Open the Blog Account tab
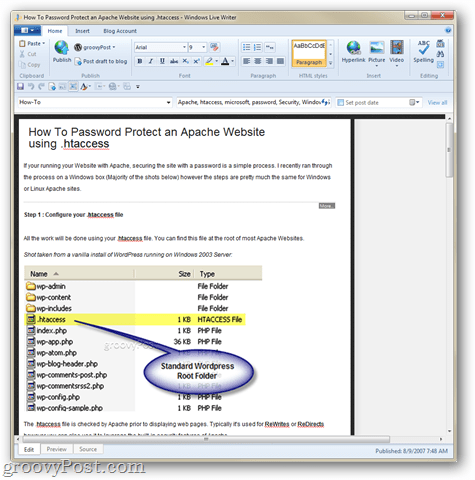 [x=120, y=31]
